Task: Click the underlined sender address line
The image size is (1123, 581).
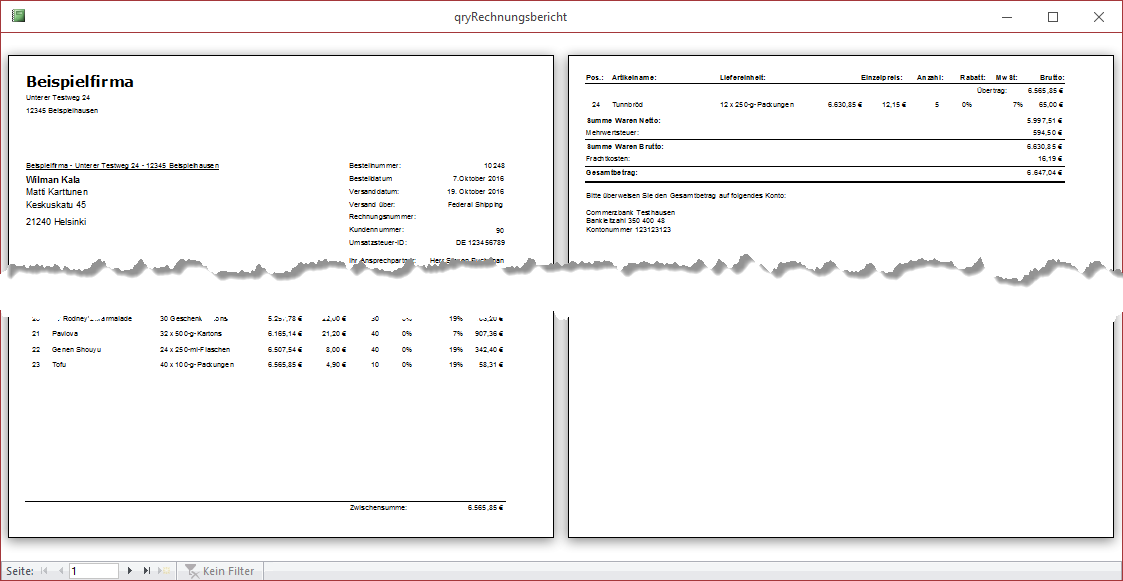Action: coord(122,165)
